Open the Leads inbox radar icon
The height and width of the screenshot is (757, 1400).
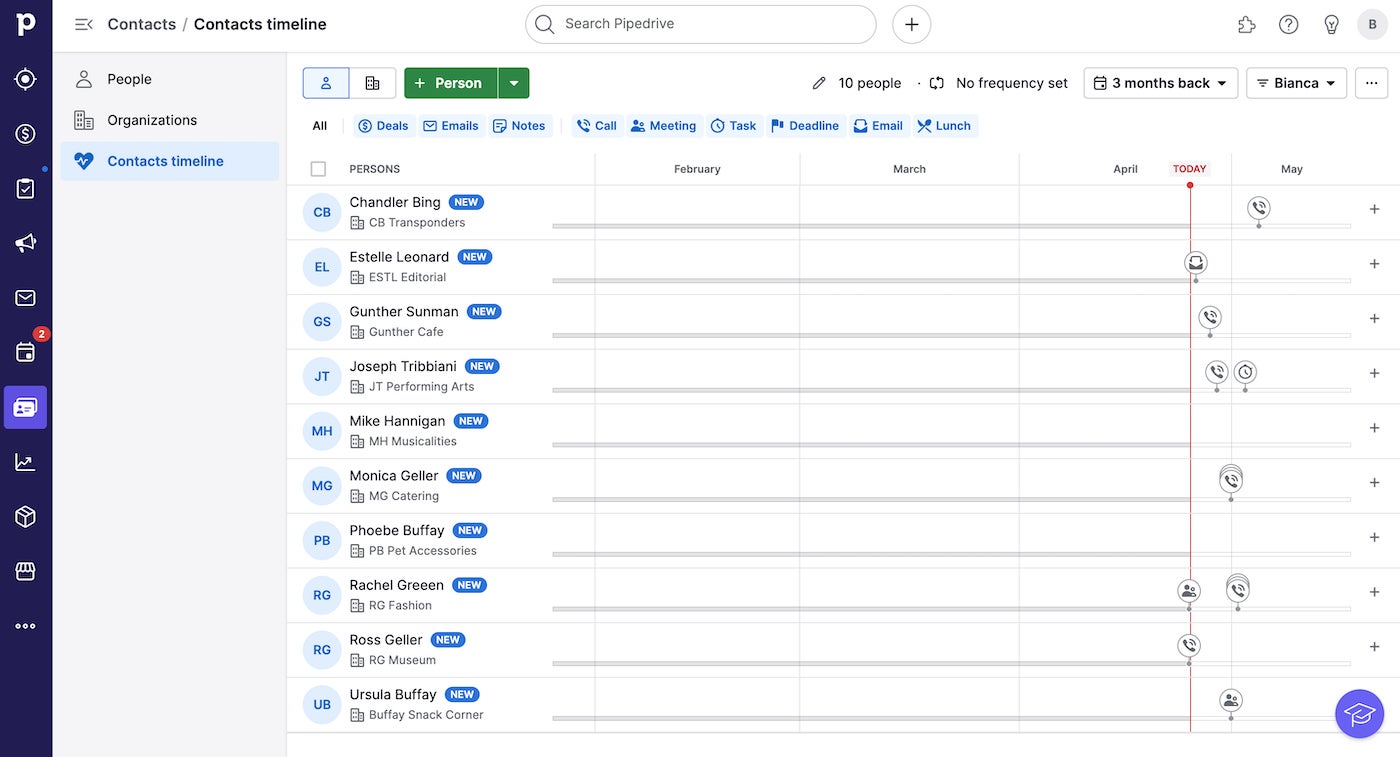pyautogui.click(x=26, y=79)
